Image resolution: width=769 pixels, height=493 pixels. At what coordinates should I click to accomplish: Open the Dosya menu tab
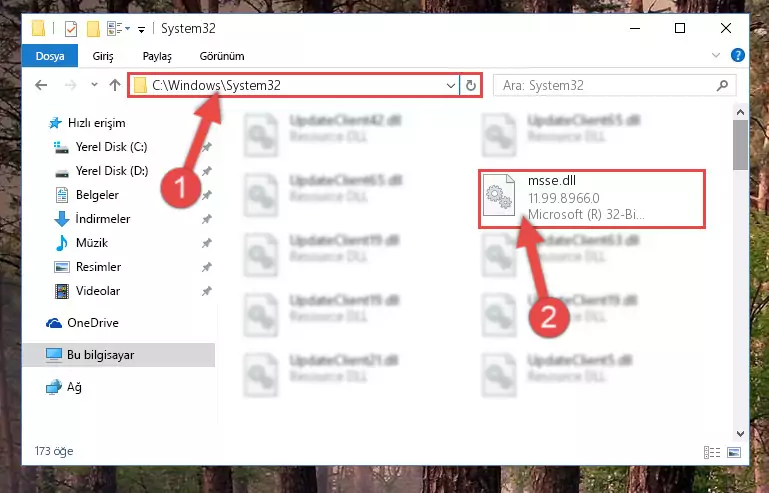click(50, 56)
